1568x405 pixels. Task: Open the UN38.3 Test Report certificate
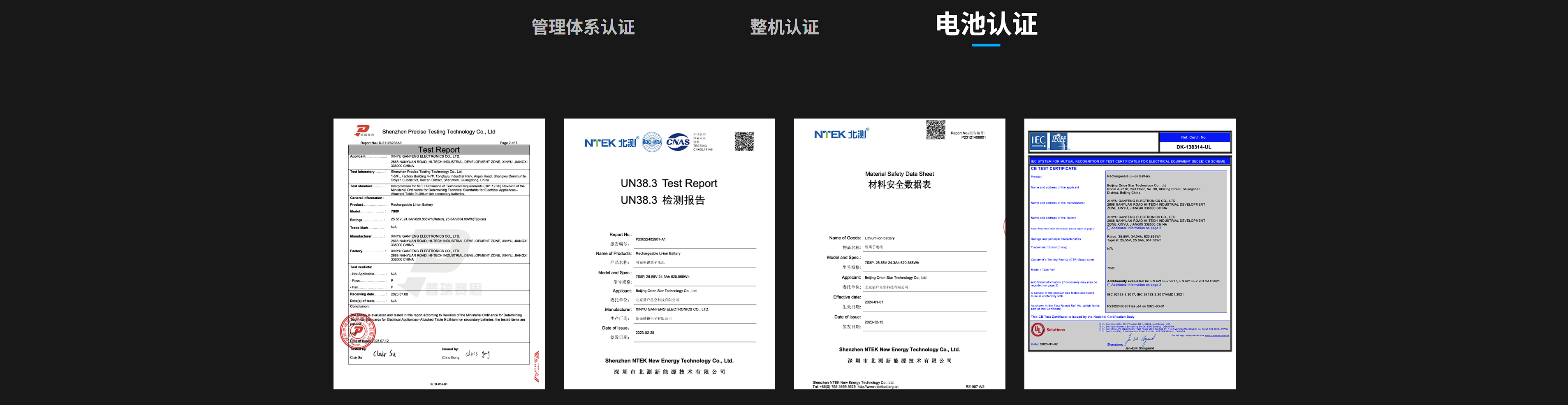[669, 254]
